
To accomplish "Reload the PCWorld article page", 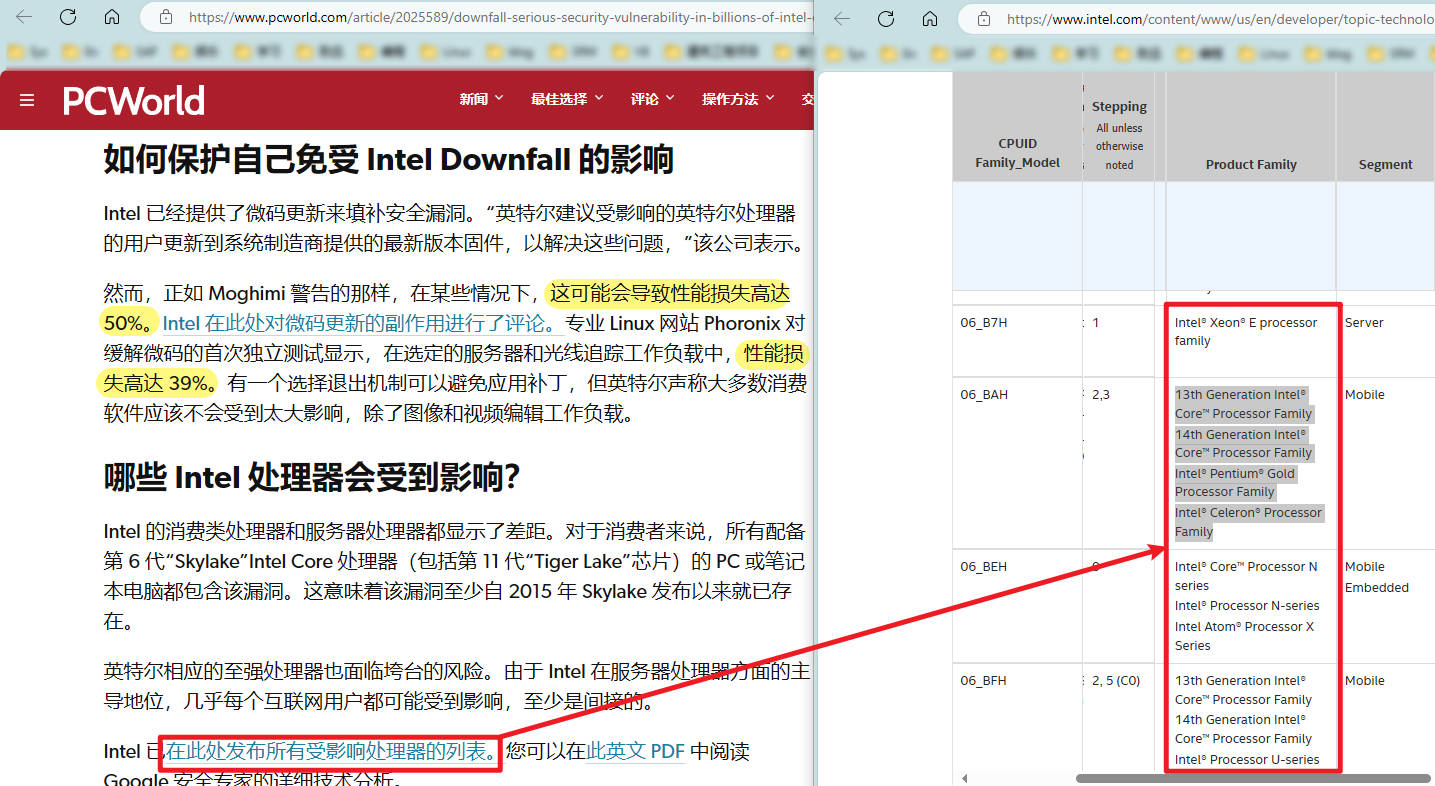I will coord(68,17).
